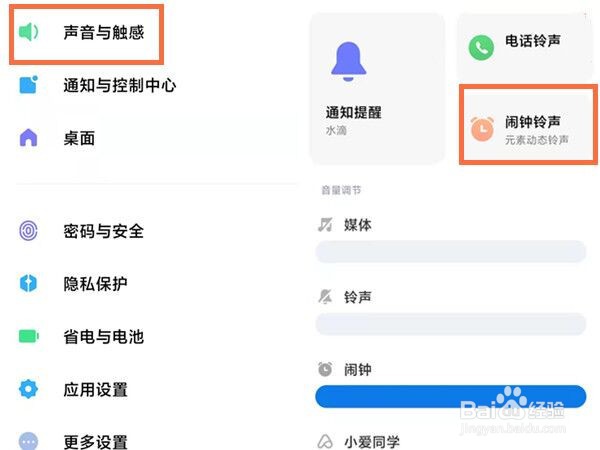Click the green phone ringtone icon
The height and width of the screenshot is (450, 600).
pyautogui.click(x=481, y=47)
